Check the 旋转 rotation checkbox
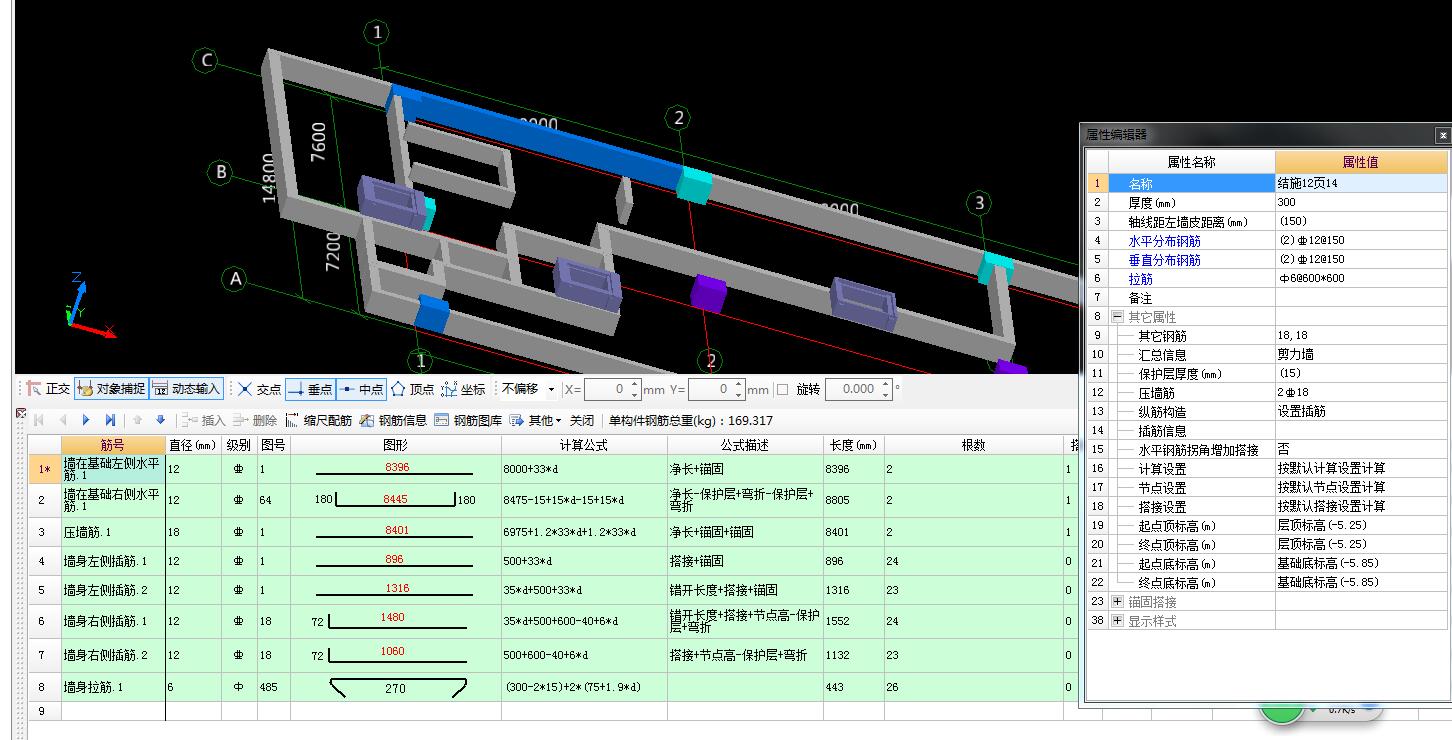 tap(783, 389)
